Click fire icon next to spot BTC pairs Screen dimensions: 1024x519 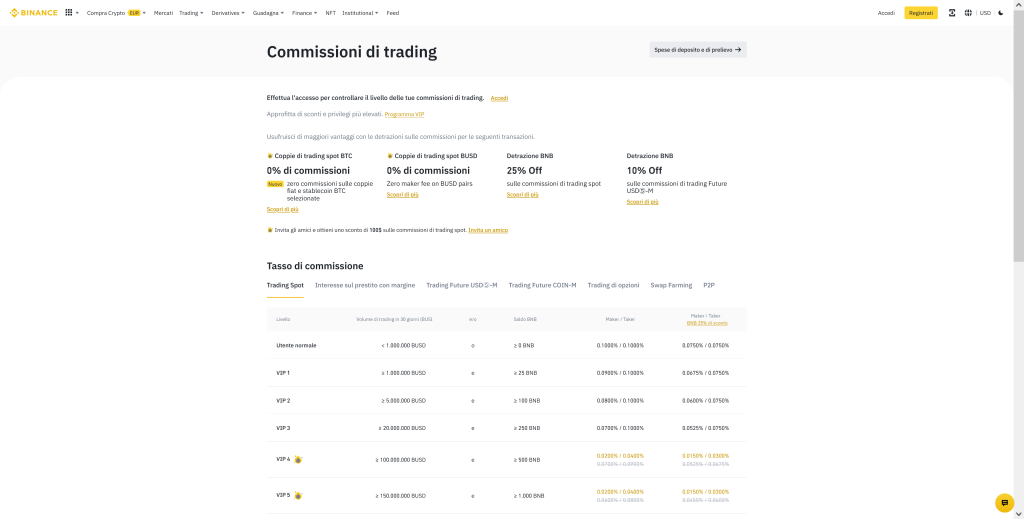pyautogui.click(x=270, y=156)
